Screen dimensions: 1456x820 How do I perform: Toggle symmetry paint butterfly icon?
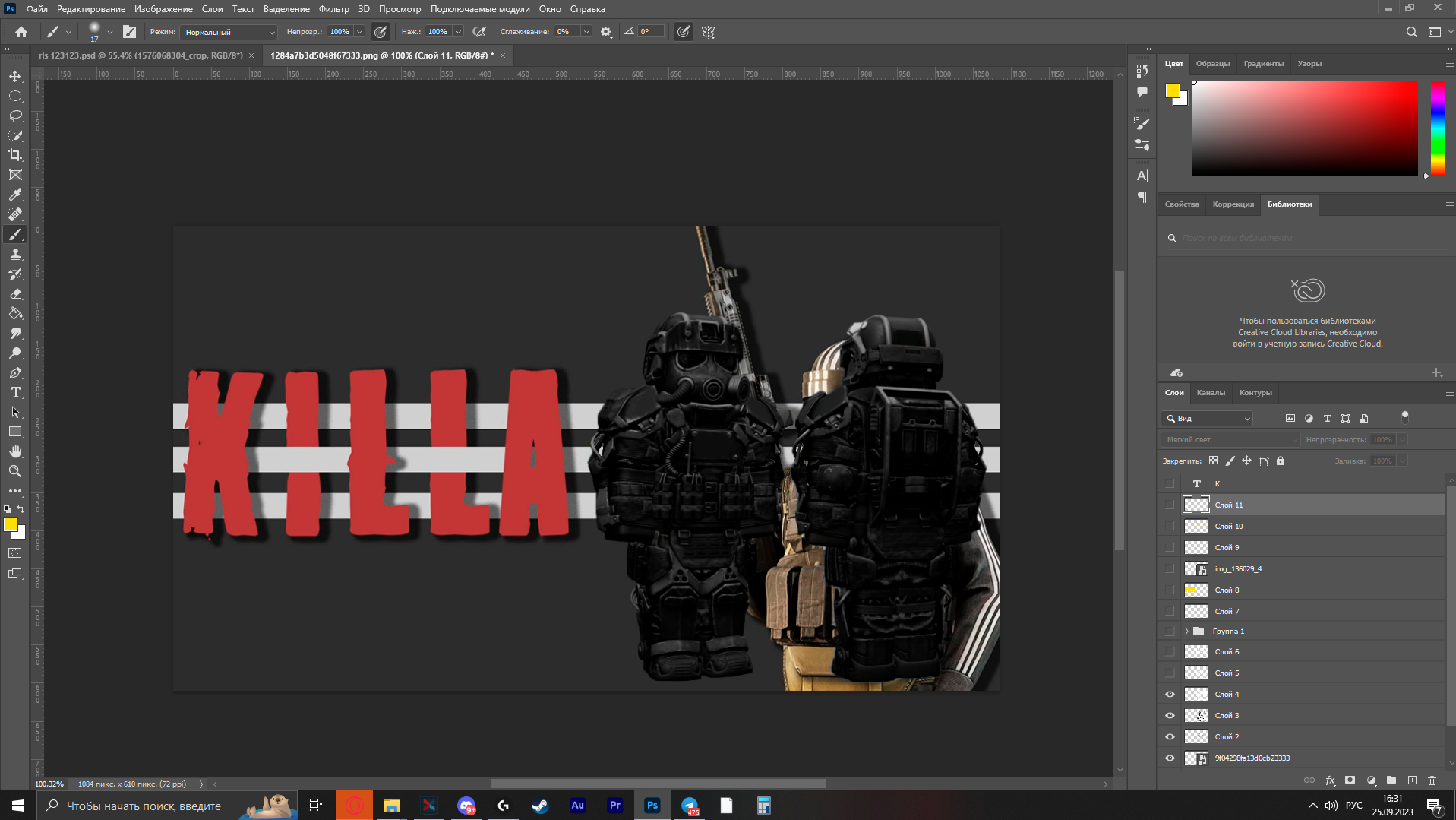pyautogui.click(x=708, y=32)
